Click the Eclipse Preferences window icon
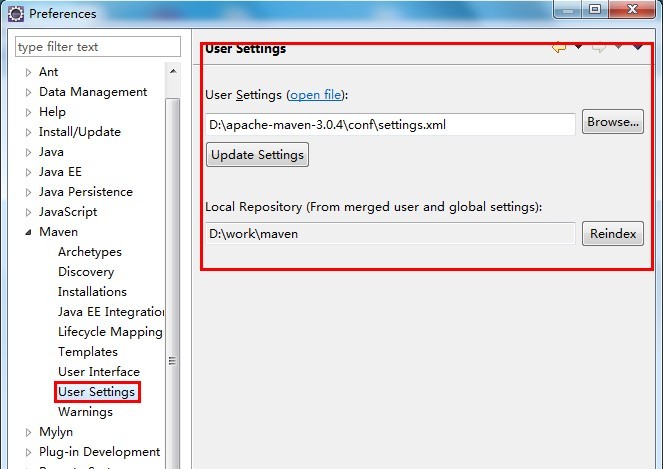This screenshot has height=469, width=663. coord(16,14)
